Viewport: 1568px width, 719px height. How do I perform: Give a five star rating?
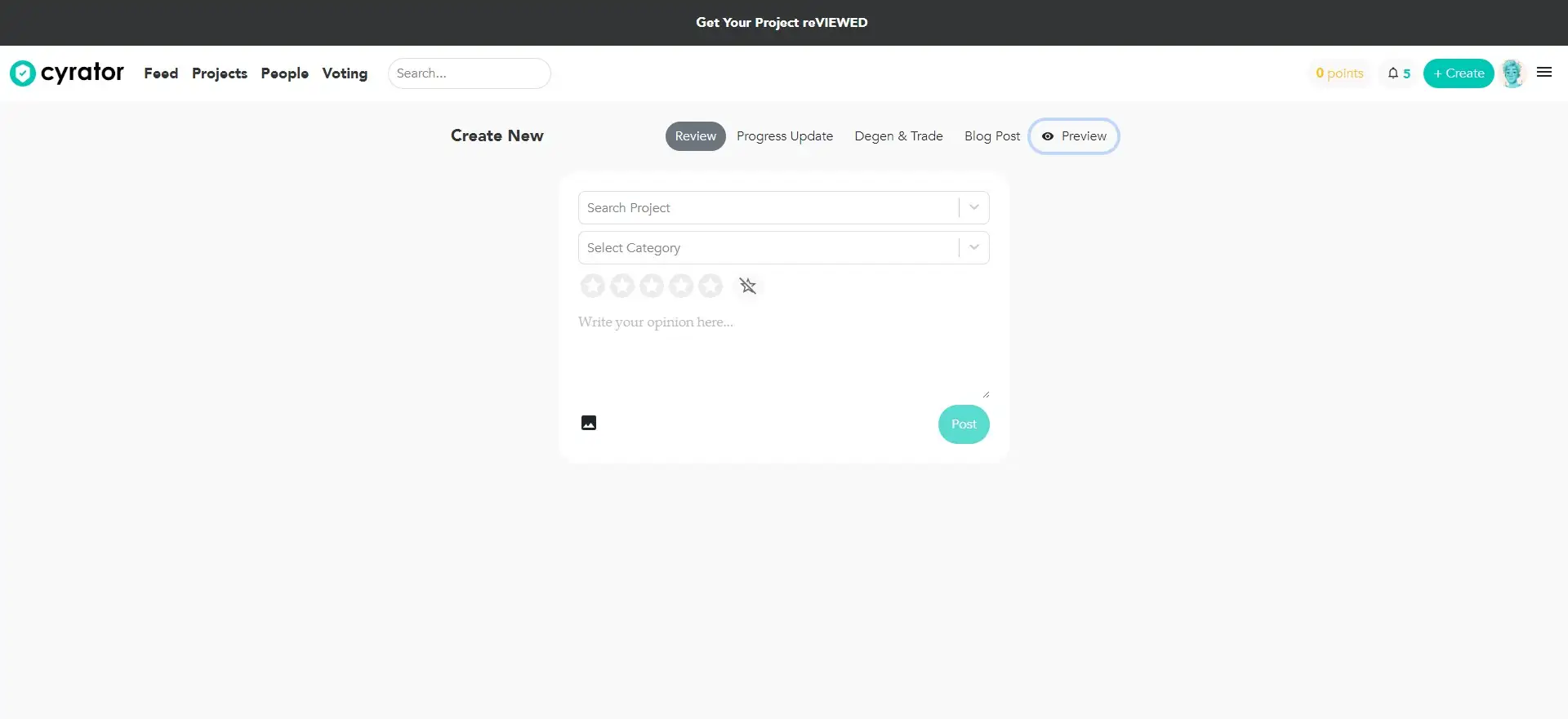tap(710, 286)
